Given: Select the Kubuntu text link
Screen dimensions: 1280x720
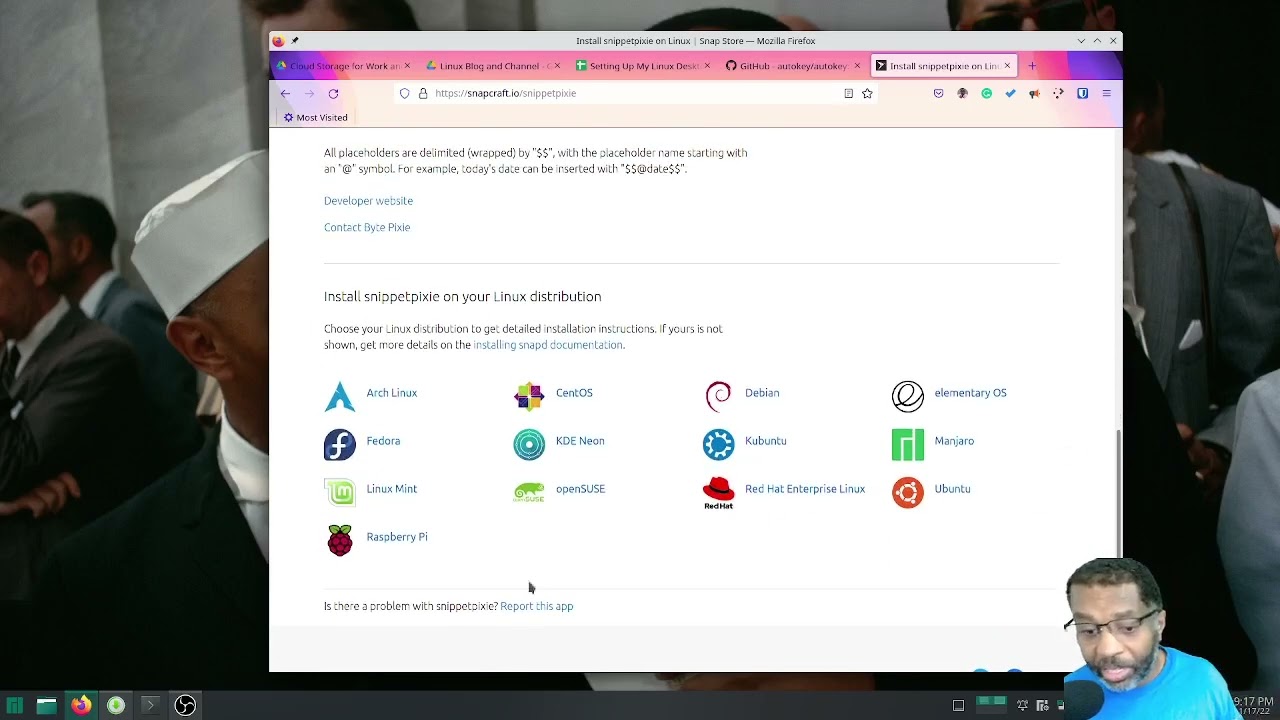Looking at the screenshot, I should coord(766,441).
